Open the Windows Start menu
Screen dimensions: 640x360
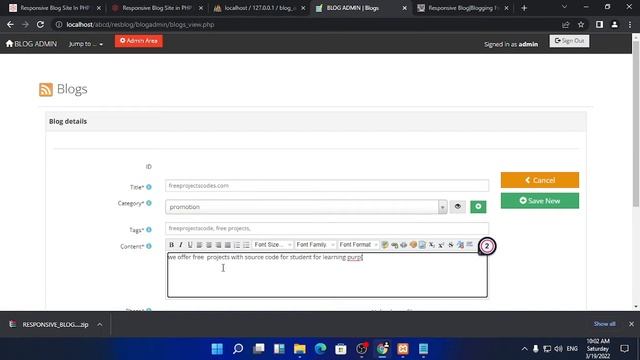point(217,349)
